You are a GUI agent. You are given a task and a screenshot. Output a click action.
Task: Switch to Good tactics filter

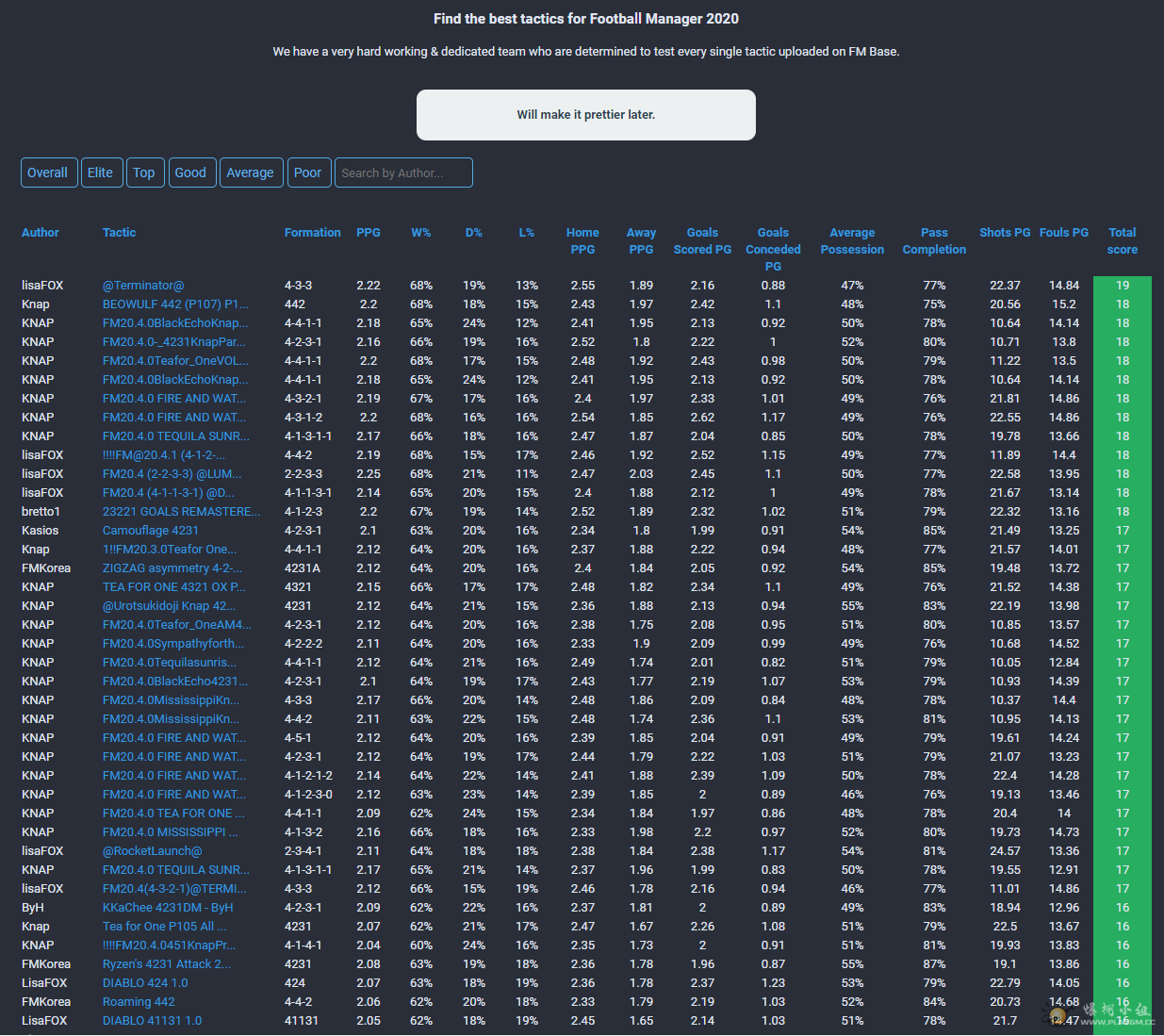point(190,173)
